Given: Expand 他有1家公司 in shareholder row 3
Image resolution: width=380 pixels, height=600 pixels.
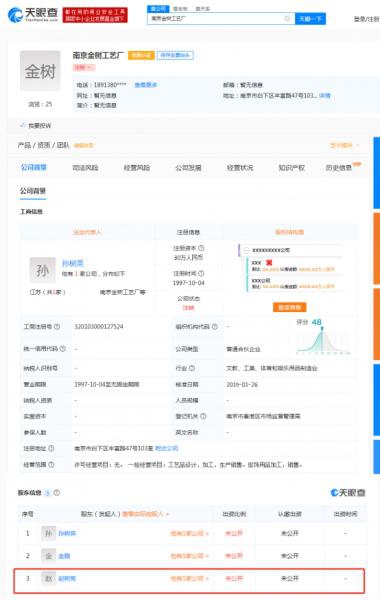Looking at the screenshot, I should pos(189,578).
